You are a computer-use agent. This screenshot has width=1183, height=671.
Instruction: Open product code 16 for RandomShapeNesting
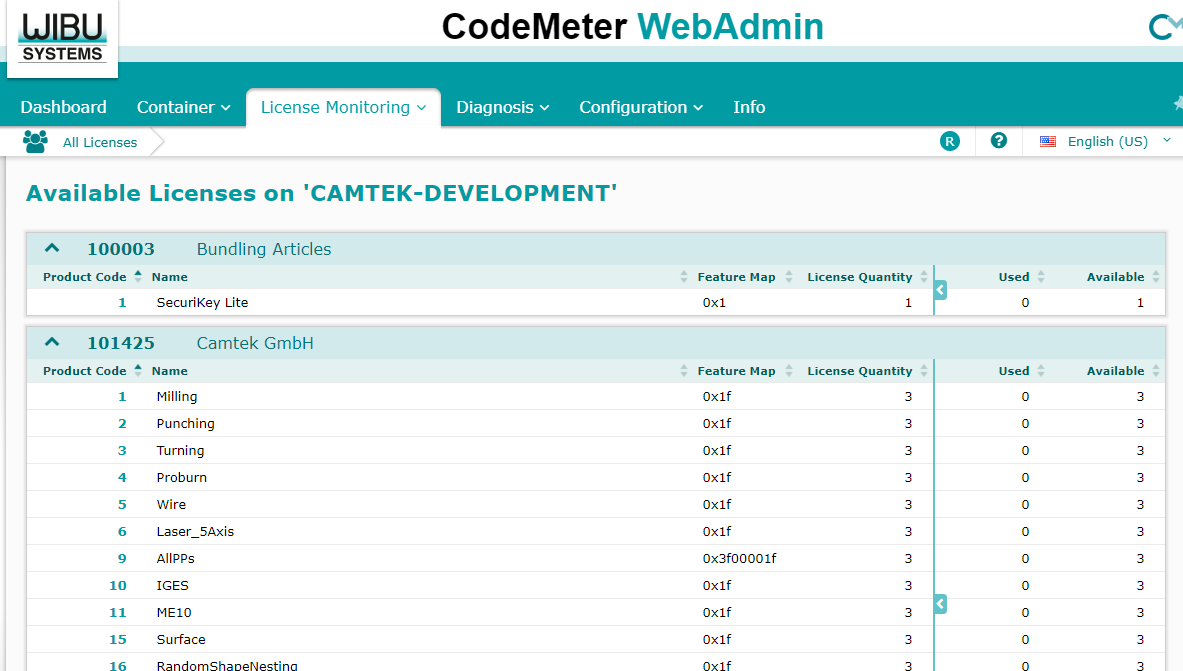coord(118,666)
